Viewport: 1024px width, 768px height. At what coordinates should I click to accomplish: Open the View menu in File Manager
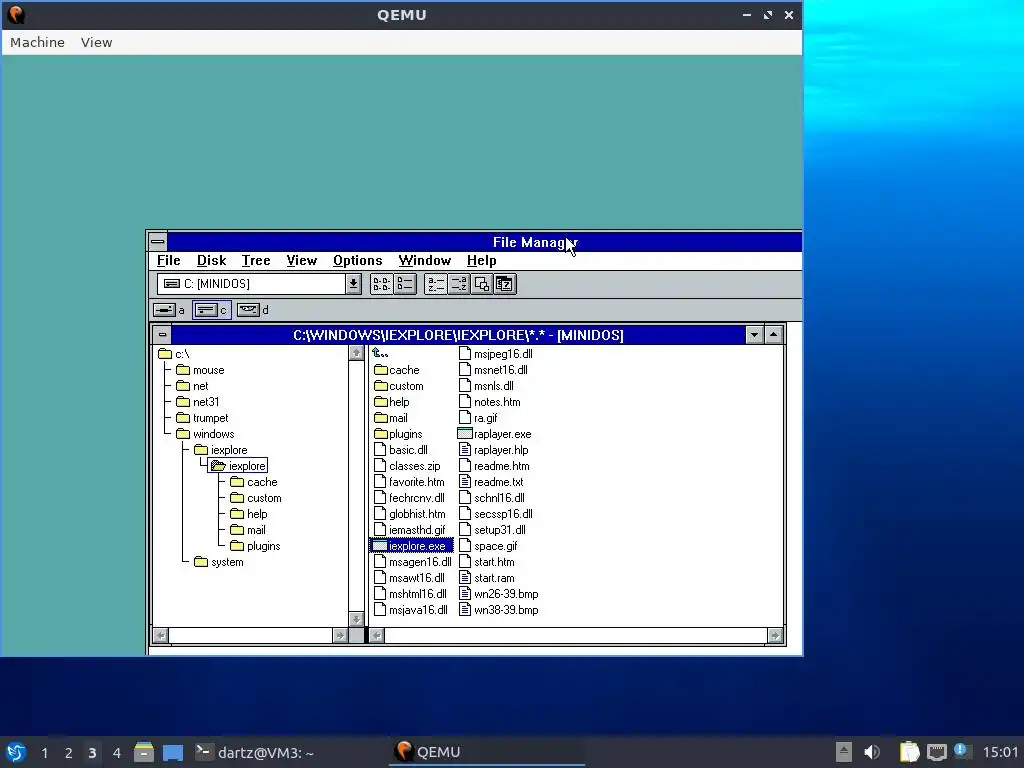click(302, 261)
